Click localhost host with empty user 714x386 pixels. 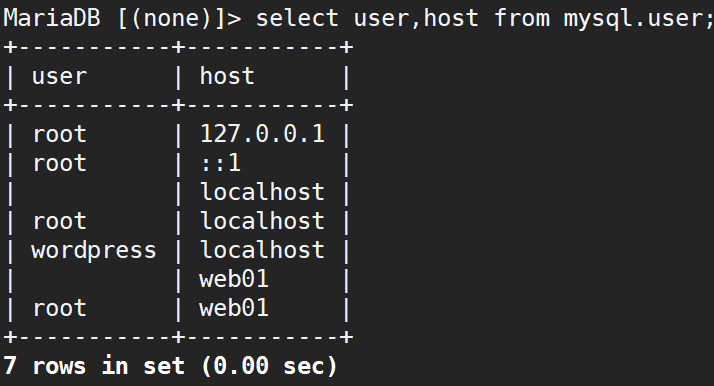pos(262,192)
